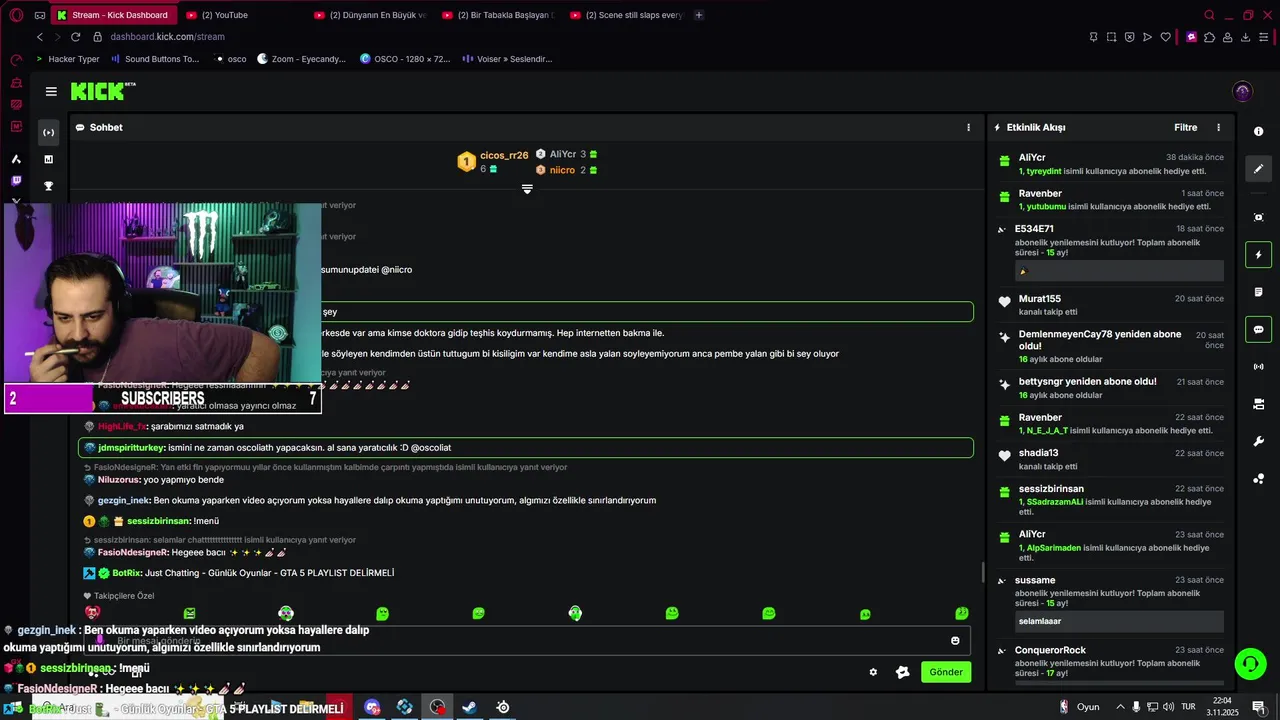This screenshot has width=1280, height=720.
Task: Open the Zoom - Eyecandy bookmark
Action: 301,59
